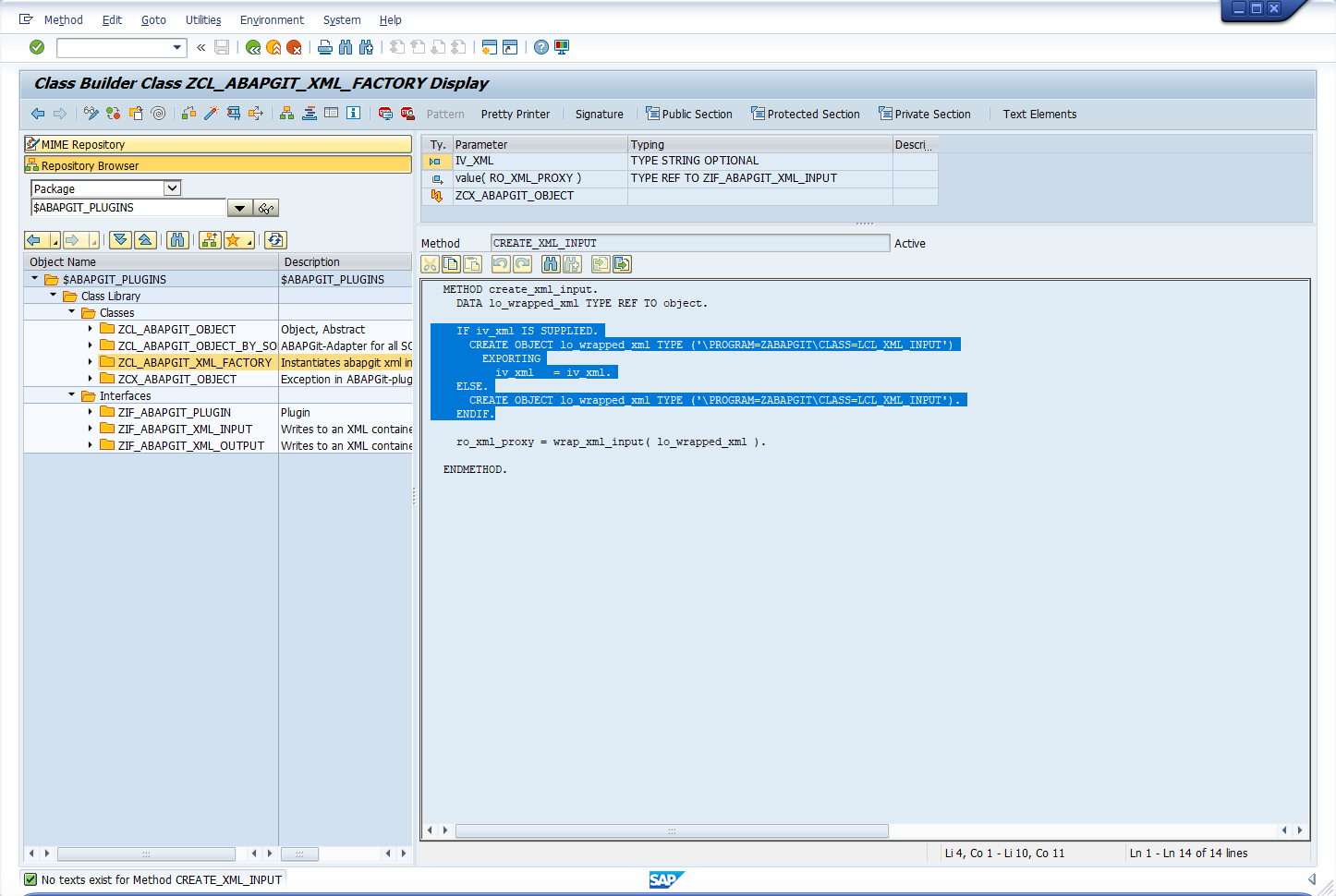Viewport: 1336px width, 896px height.
Task: Click the Find Next binoculars-plus icon in system toolbar
Action: tap(366, 47)
